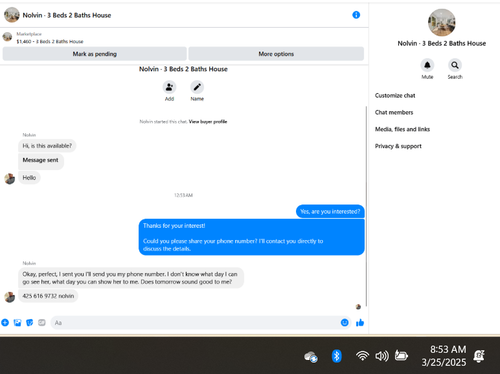Click chat title in header bar
500x374 pixels.
pos(67,15)
